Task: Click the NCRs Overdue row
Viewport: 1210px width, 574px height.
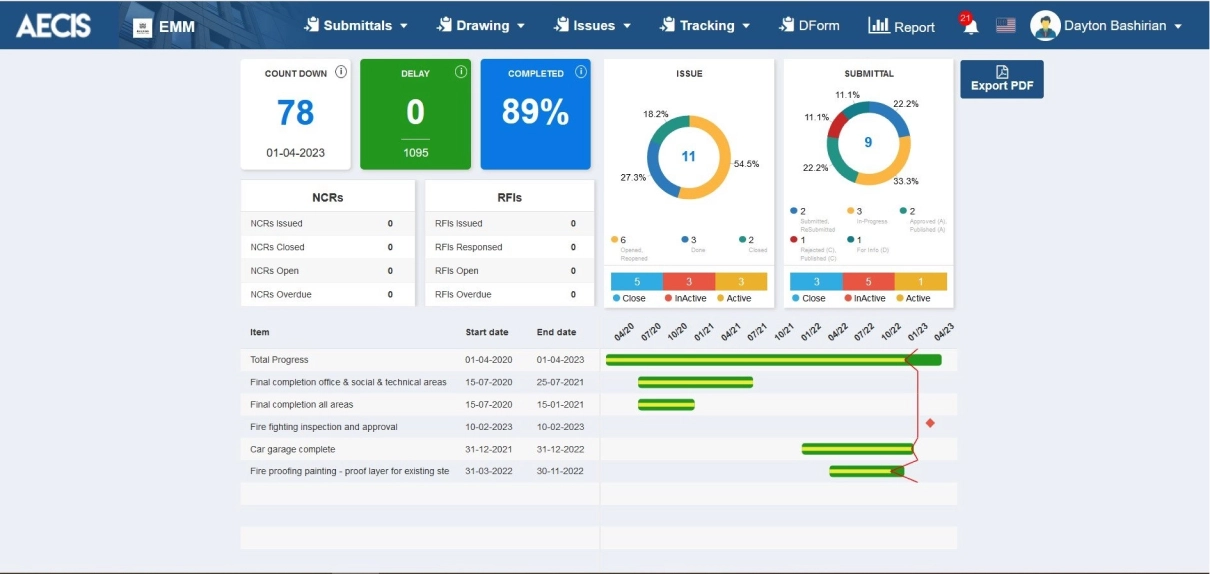Action: [327, 295]
